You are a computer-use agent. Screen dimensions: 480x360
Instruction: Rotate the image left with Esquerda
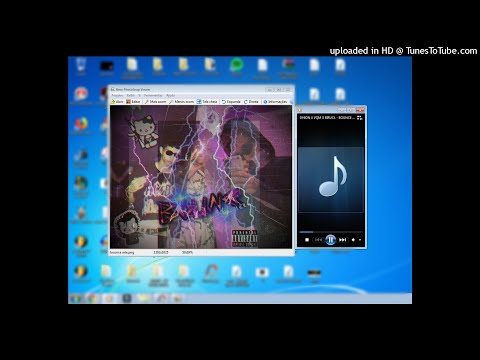click(x=231, y=101)
